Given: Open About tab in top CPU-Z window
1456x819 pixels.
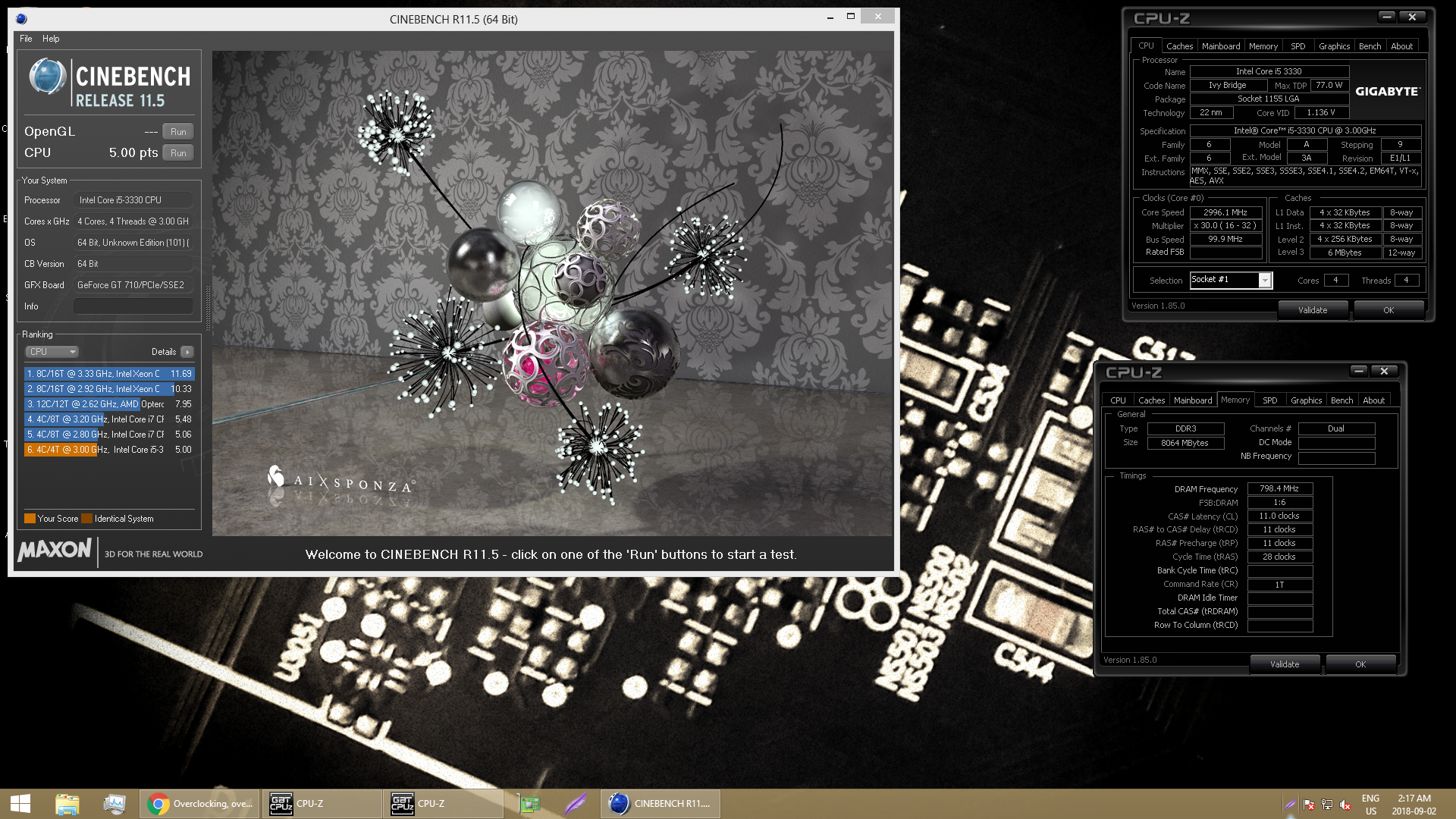Looking at the screenshot, I should [1401, 46].
